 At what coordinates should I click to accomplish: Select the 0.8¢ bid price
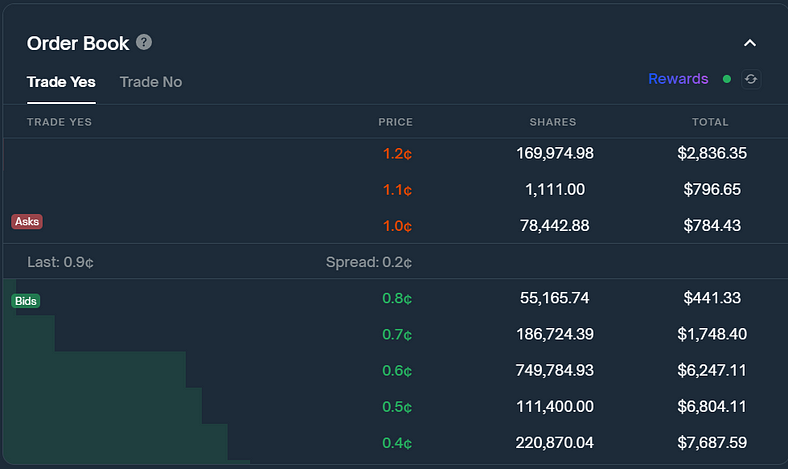pos(397,298)
